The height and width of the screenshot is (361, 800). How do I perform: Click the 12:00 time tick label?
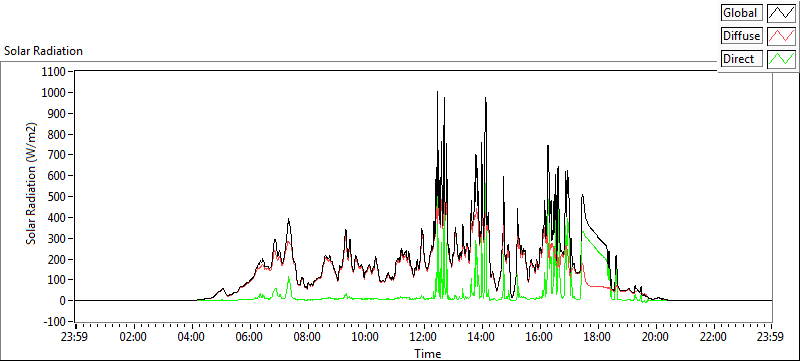click(423, 337)
